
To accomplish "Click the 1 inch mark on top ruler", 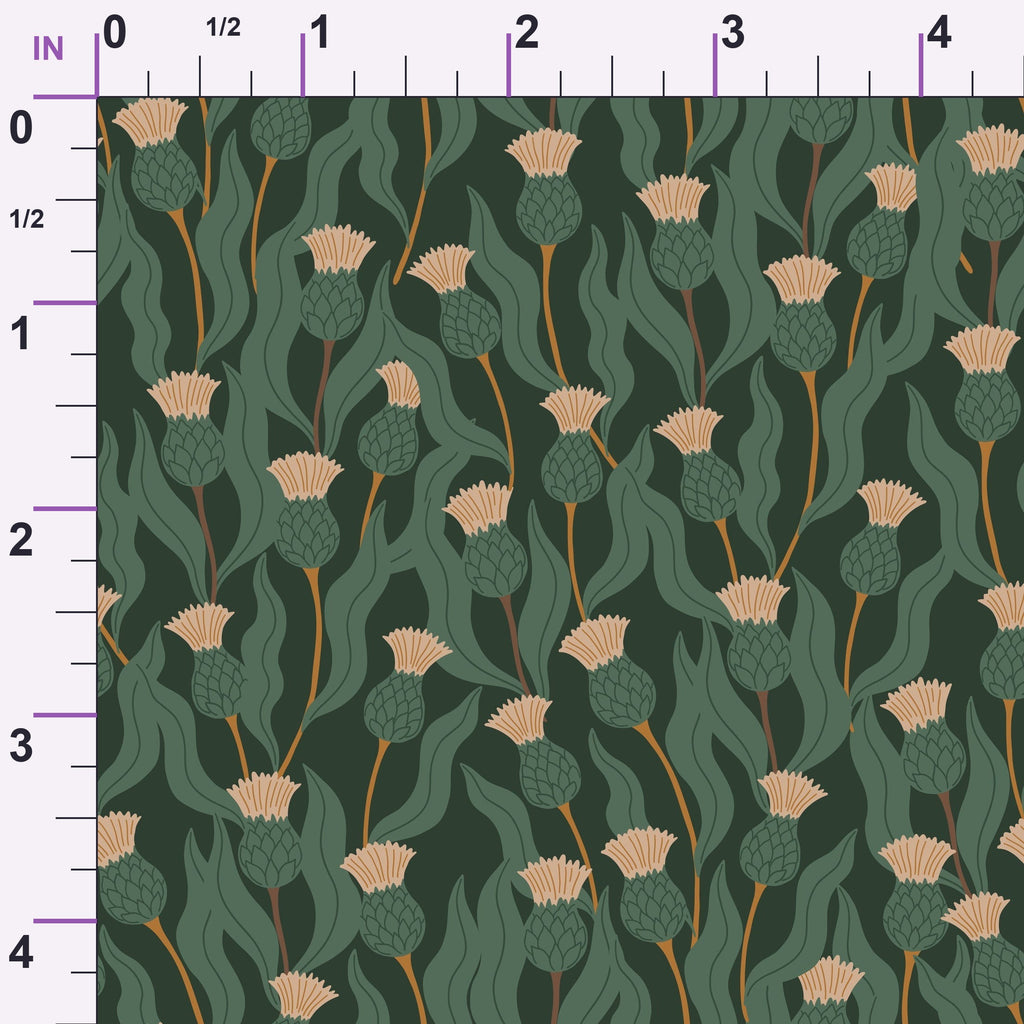I will point(319,33).
